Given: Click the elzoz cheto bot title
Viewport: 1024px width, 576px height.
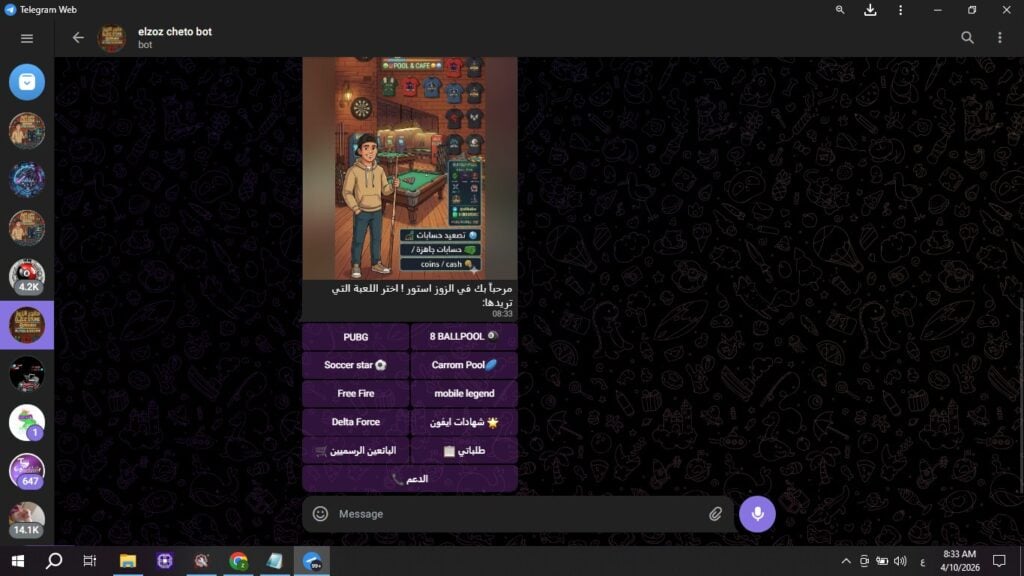Looking at the screenshot, I should 175,31.
